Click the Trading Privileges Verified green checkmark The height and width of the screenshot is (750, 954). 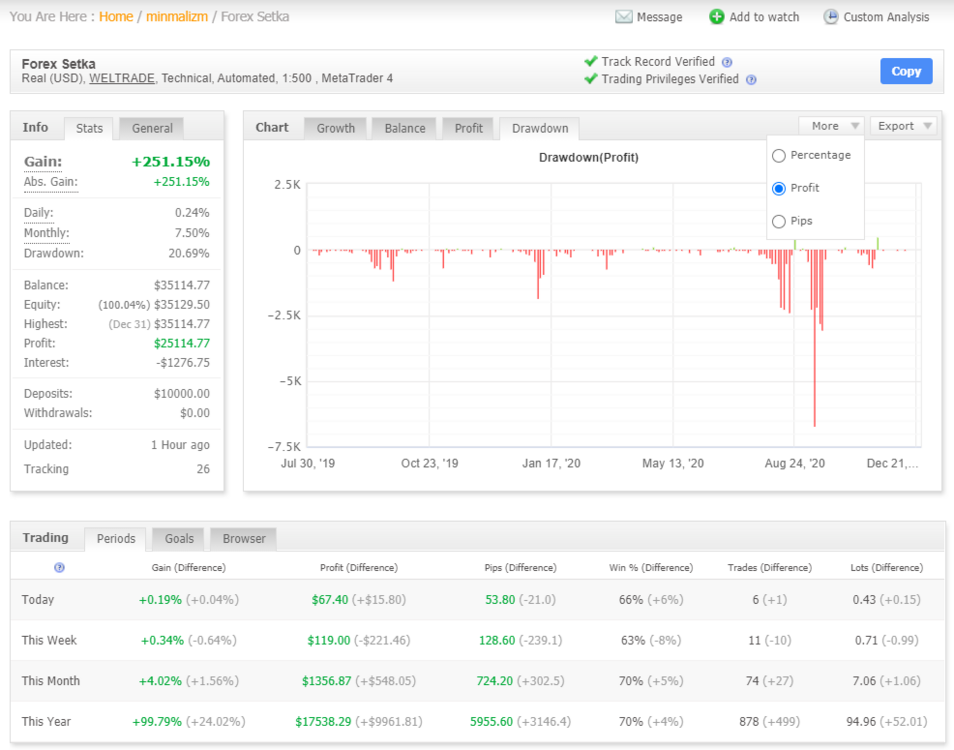point(590,79)
